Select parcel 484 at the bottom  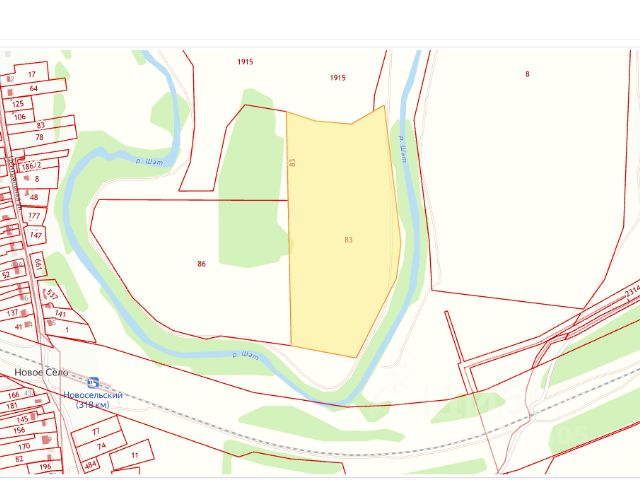(x=91, y=465)
